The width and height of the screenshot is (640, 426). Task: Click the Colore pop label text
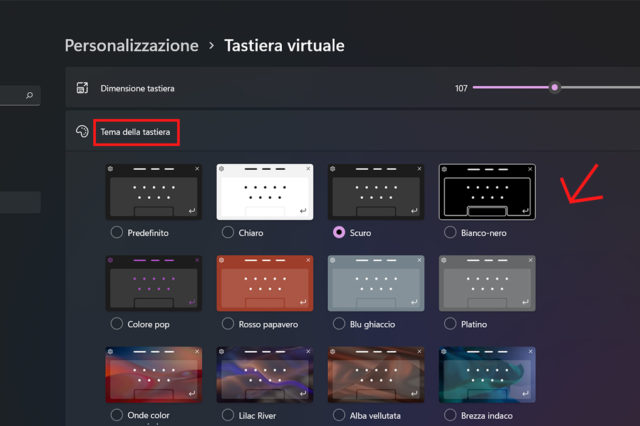coord(149,324)
